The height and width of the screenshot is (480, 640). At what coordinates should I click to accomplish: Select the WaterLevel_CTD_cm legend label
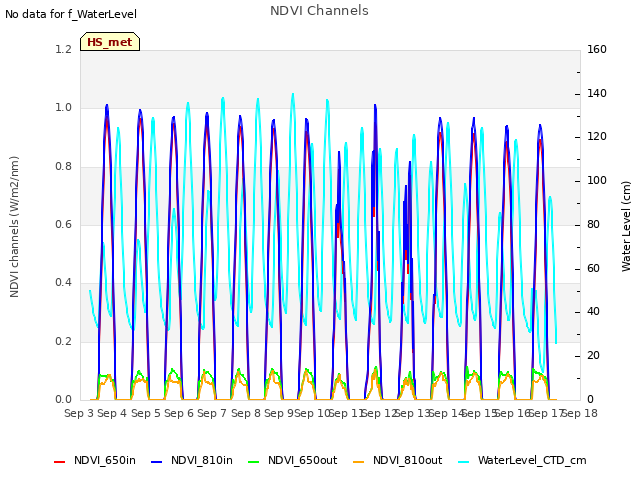pos(532,460)
